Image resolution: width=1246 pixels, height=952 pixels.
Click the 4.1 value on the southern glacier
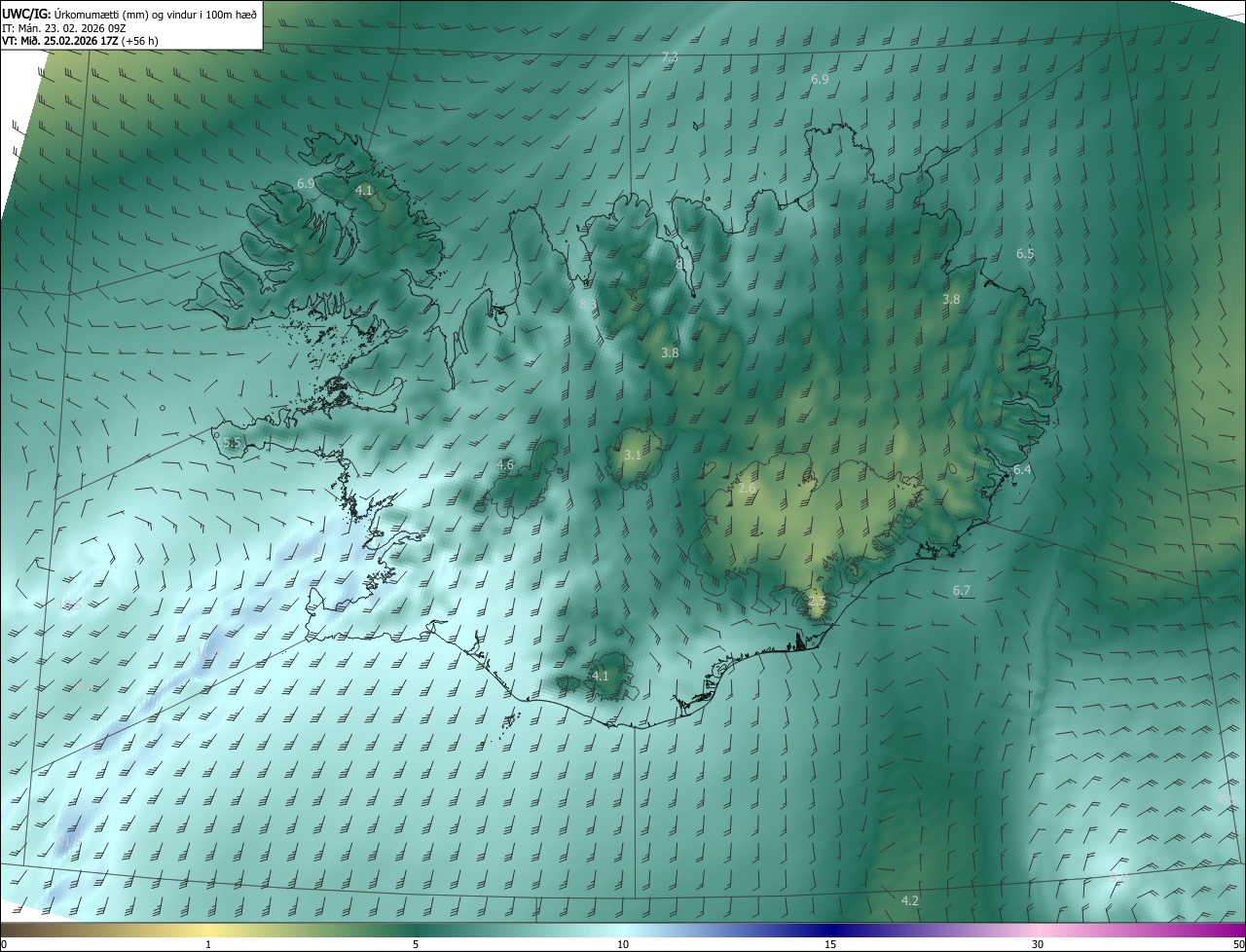click(601, 676)
